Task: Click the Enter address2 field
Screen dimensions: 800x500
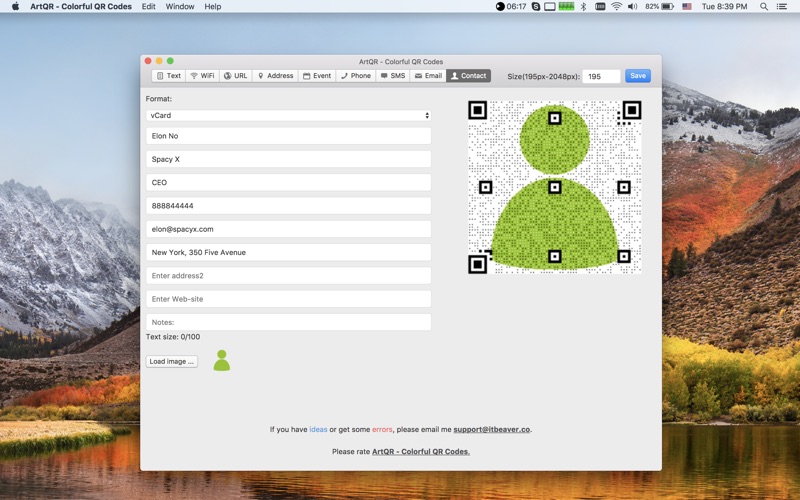Action: pos(288,276)
